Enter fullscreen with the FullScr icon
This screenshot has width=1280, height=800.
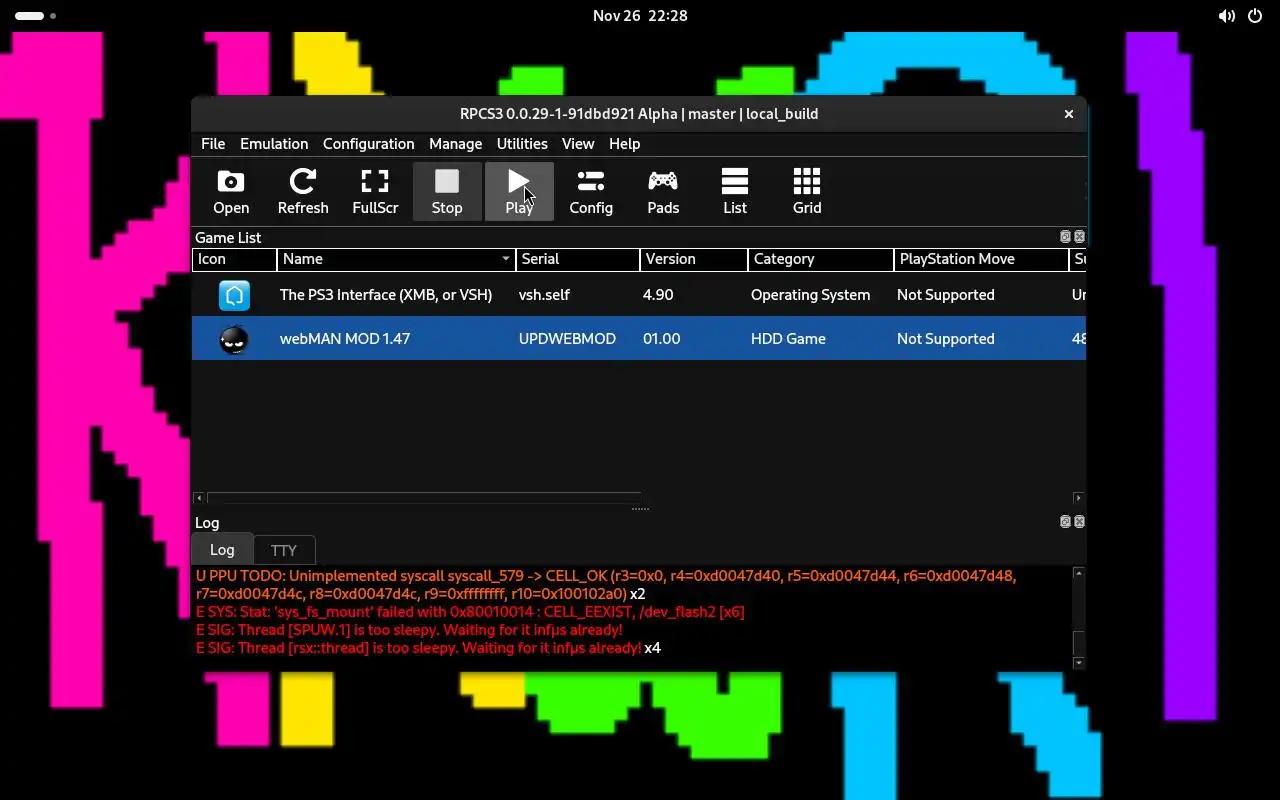(375, 191)
